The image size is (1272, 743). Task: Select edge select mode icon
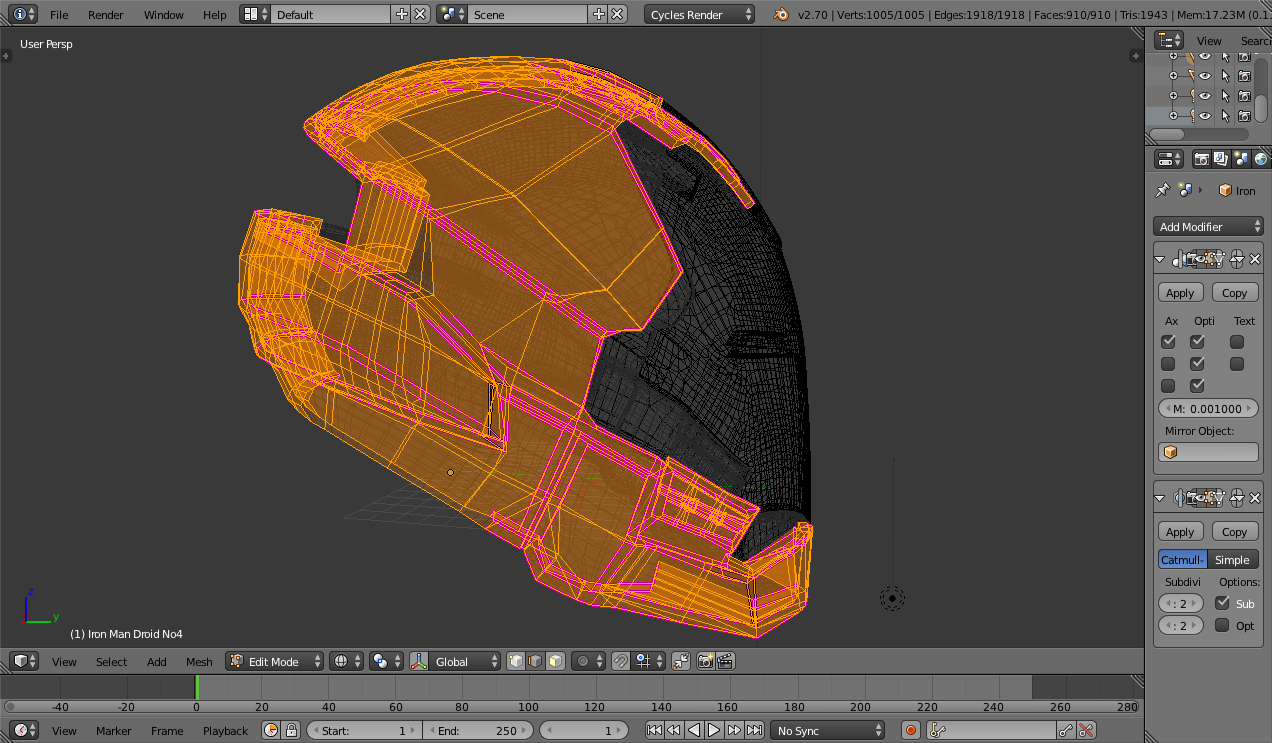click(x=535, y=661)
